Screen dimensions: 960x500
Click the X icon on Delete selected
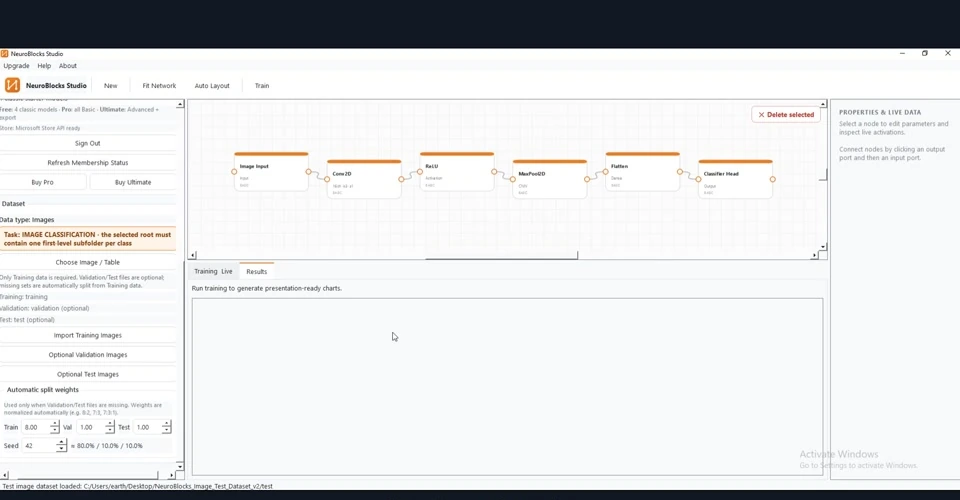(761, 114)
